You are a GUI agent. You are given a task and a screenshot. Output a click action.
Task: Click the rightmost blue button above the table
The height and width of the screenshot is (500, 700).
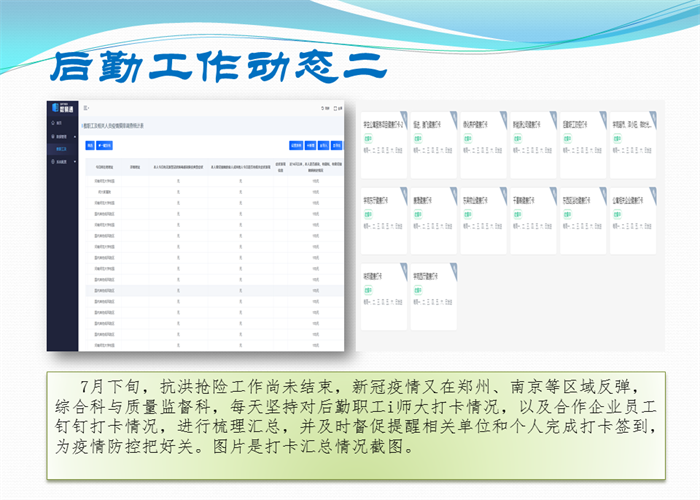pyautogui.click(x=338, y=145)
